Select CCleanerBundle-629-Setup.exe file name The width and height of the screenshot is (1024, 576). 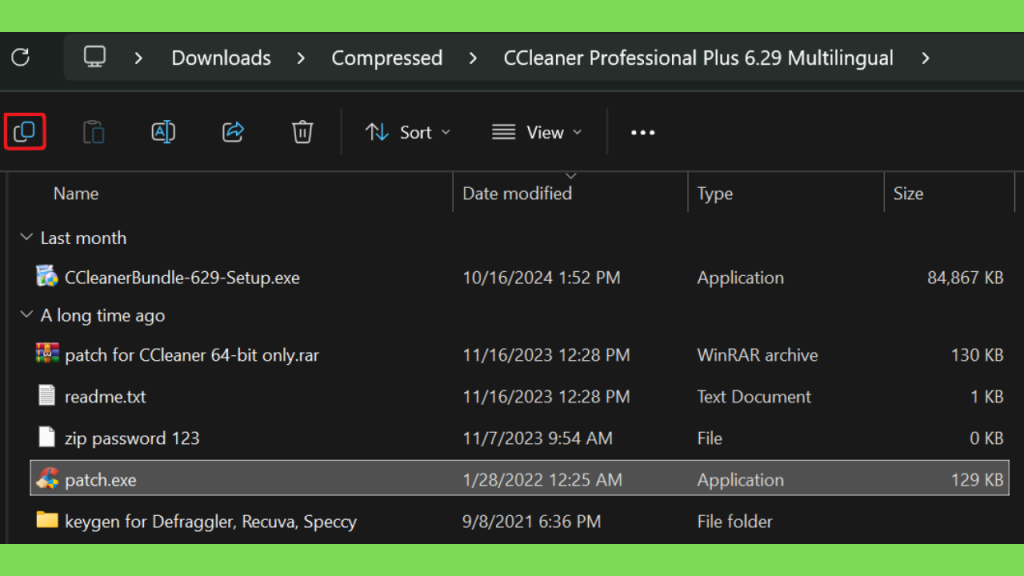coord(182,278)
